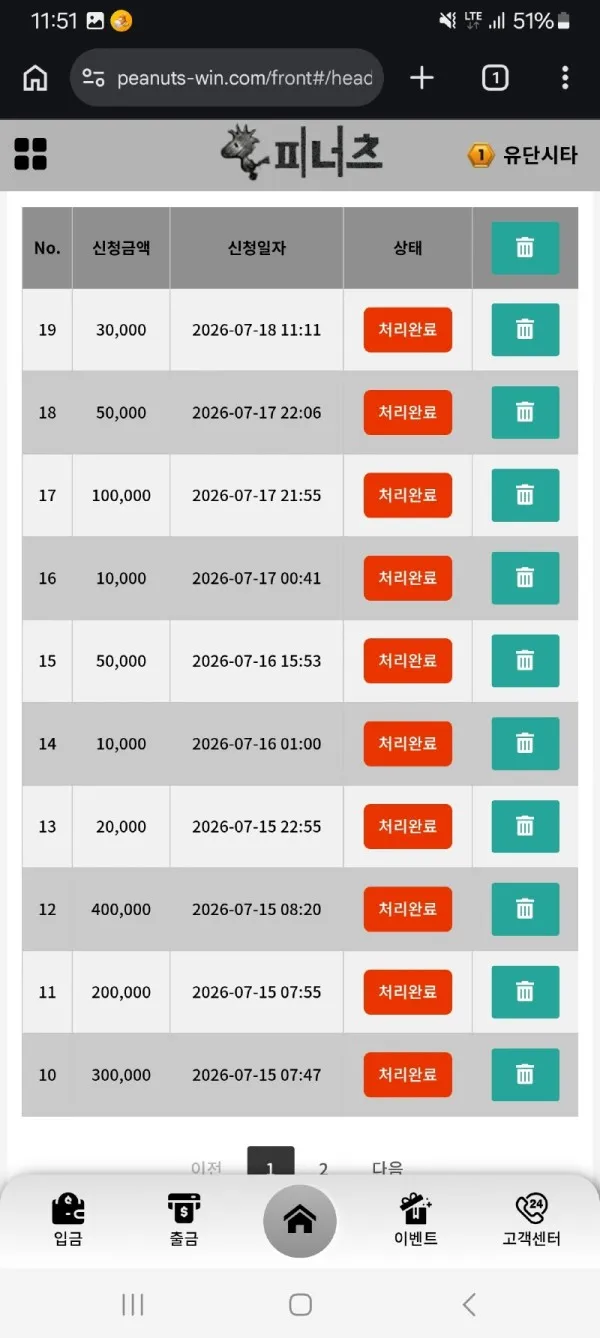Tap 다음 to go to next page
600x1338 pixels.
pyautogui.click(x=387, y=1168)
